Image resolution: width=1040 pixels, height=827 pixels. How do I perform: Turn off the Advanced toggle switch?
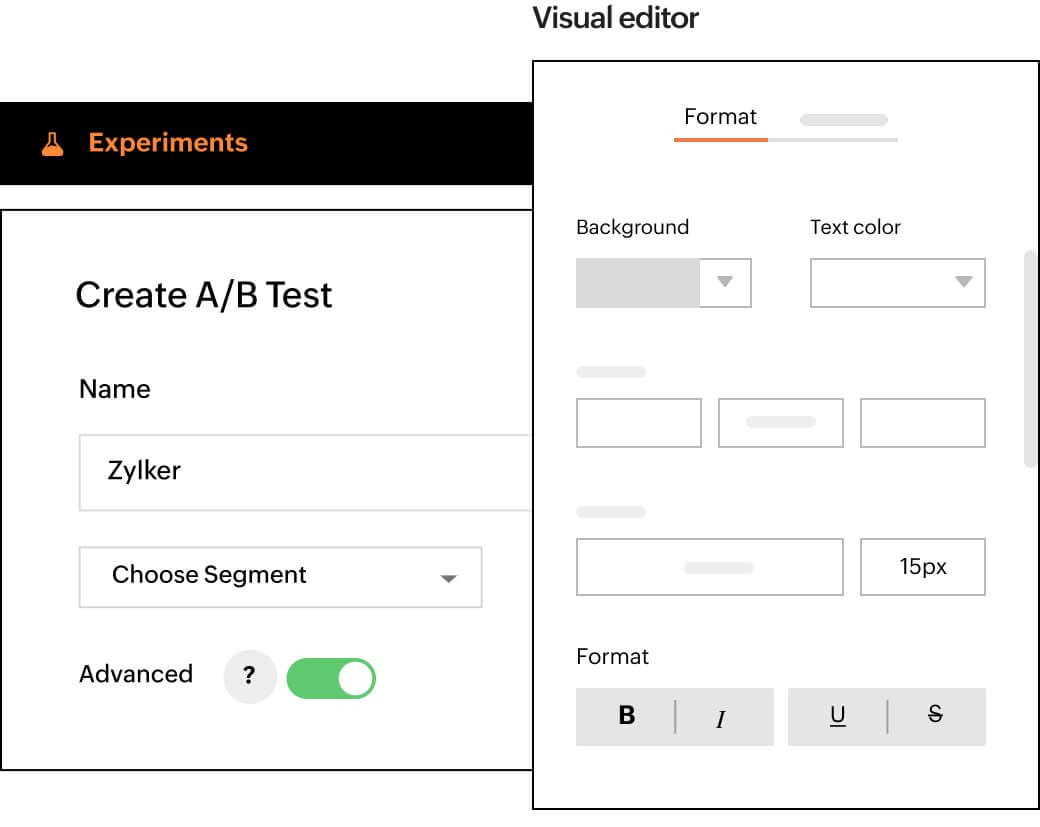[x=331, y=678]
